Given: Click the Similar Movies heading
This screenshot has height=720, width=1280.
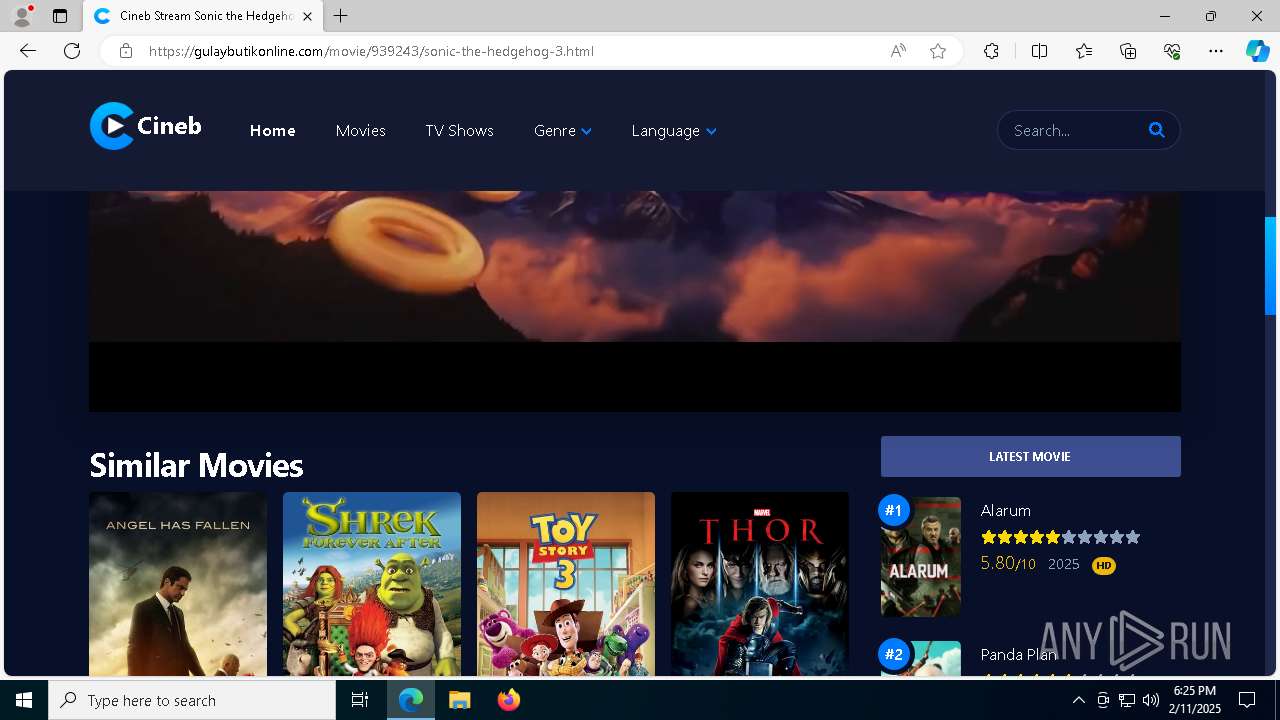Looking at the screenshot, I should pos(196,465).
